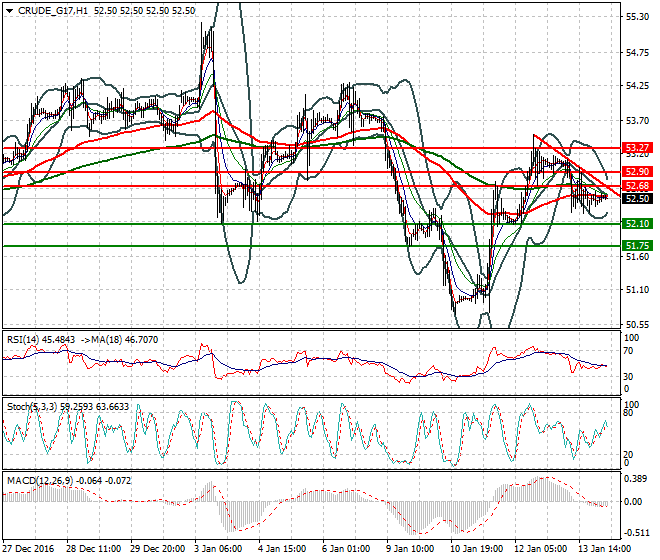Click the 51.10 price scale value
Image resolution: width=660 pixels, height=560 pixels.
(x=637, y=290)
